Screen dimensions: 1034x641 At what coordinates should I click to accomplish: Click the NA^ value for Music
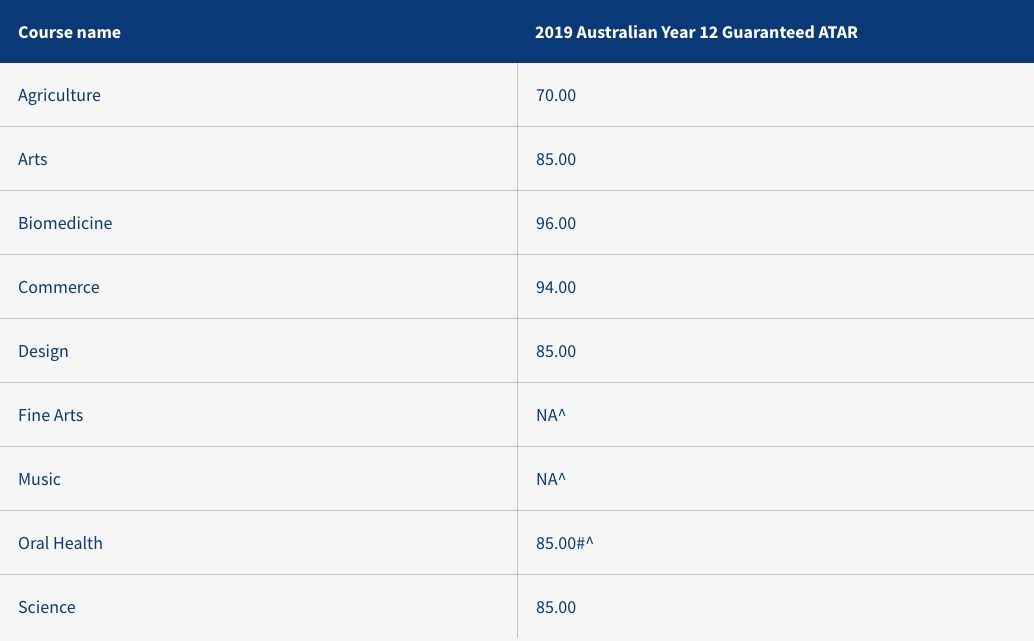(x=551, y=479)
